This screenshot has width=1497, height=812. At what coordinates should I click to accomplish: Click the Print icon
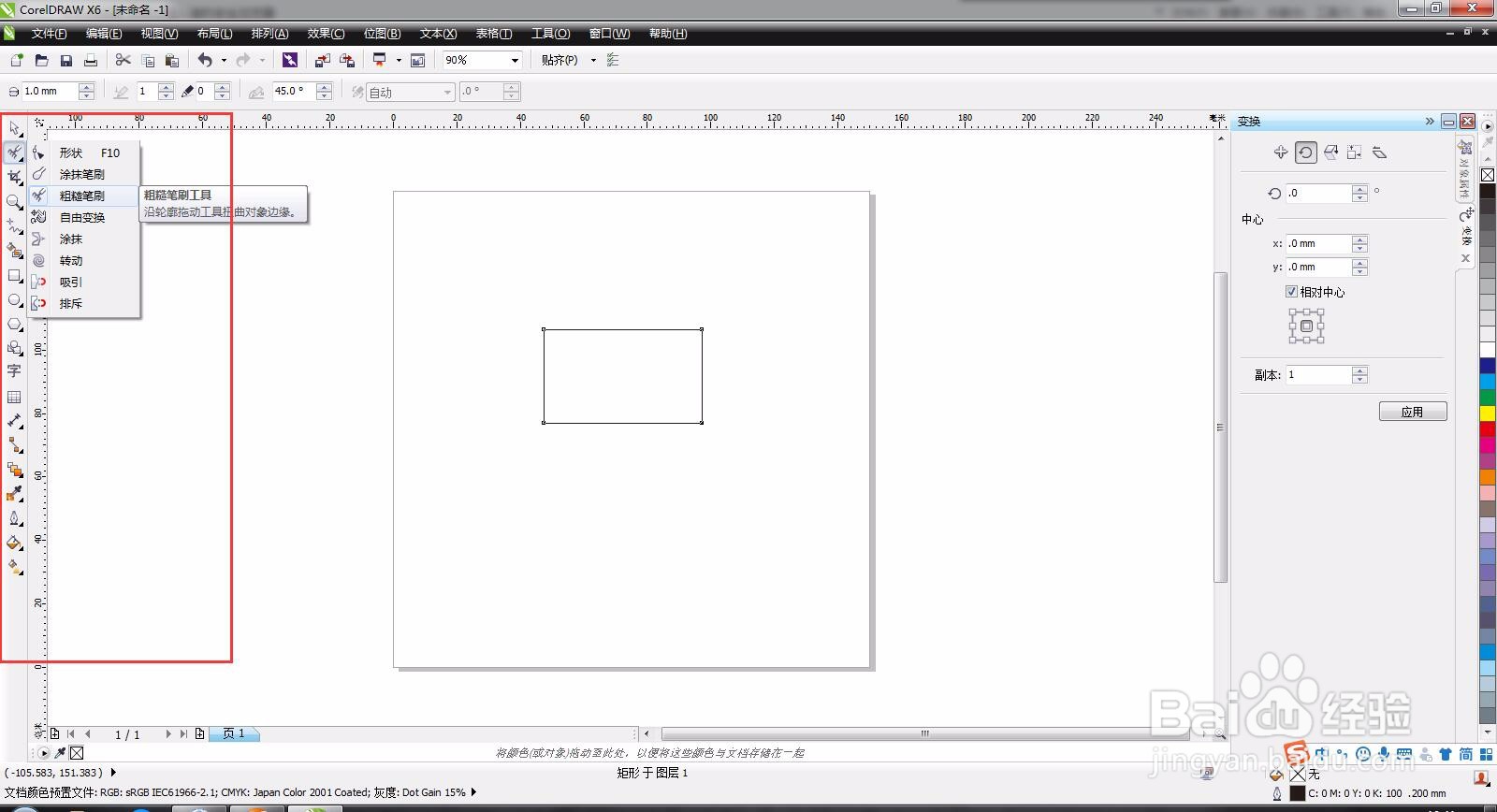coord(91,60)
